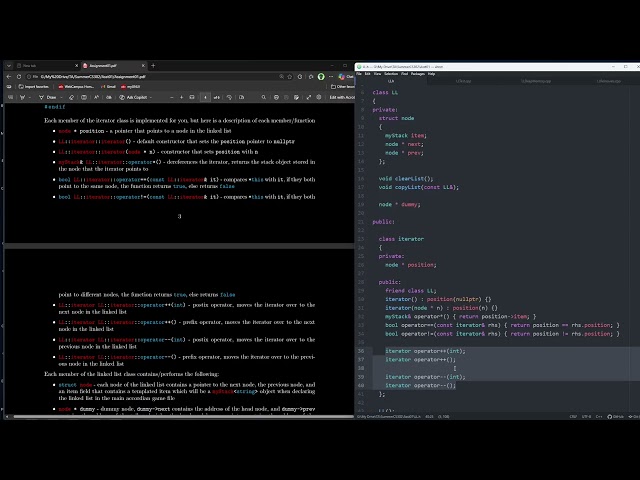Open Atom Edit menu

(x=367, y=74)
